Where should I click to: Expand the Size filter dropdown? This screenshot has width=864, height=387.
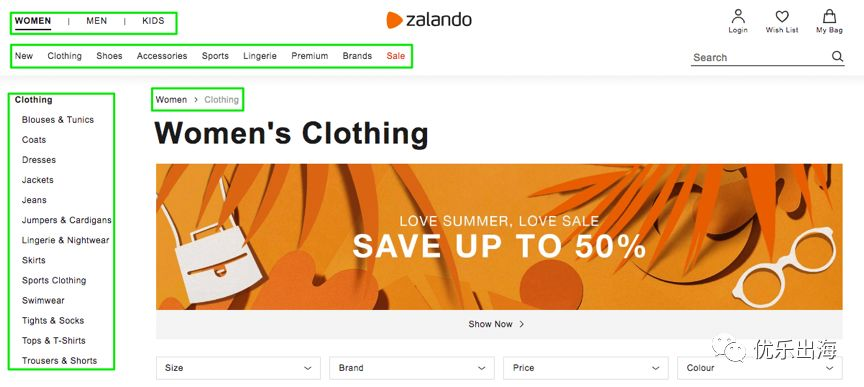pos(238,368)
